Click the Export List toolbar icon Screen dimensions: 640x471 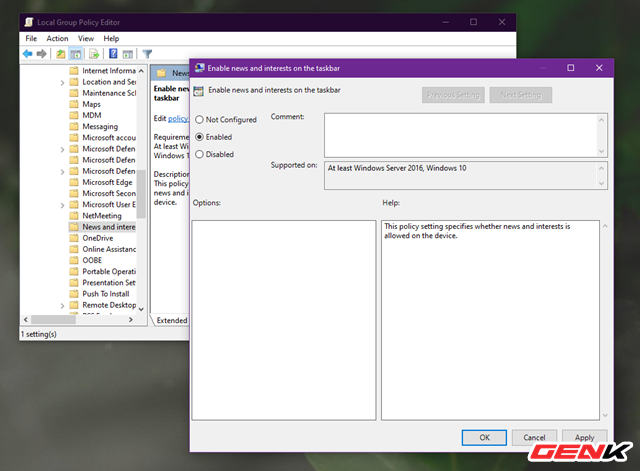click(94, 54)
